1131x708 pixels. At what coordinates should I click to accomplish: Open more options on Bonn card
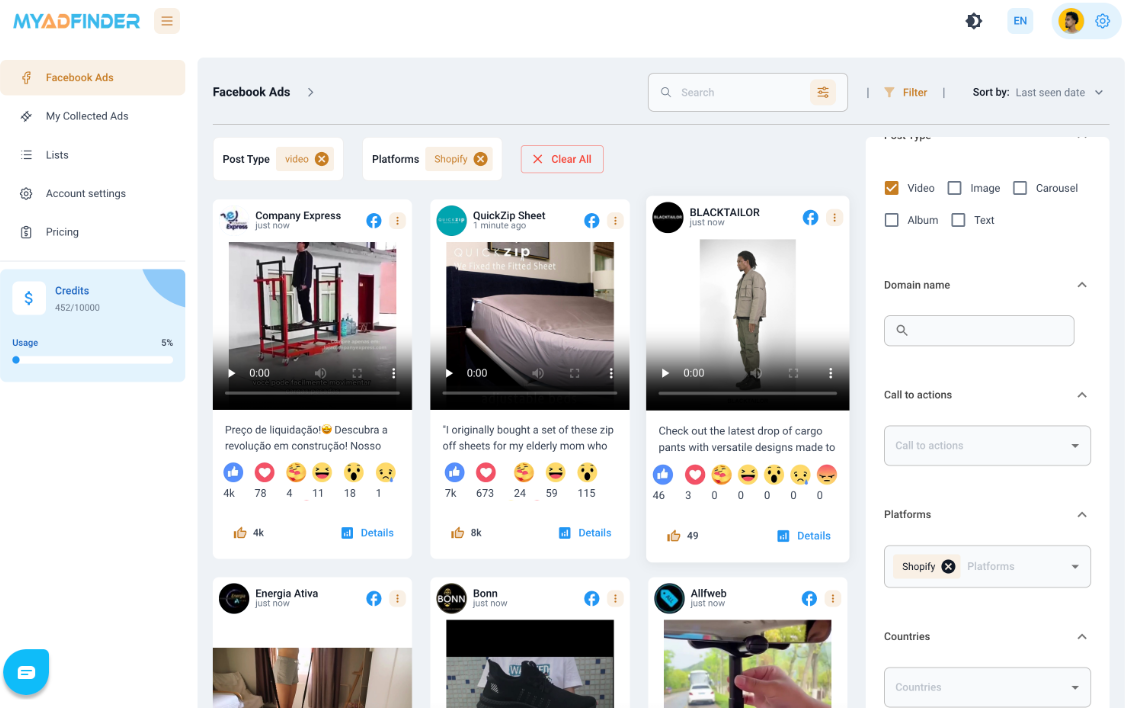coord(615,598)
